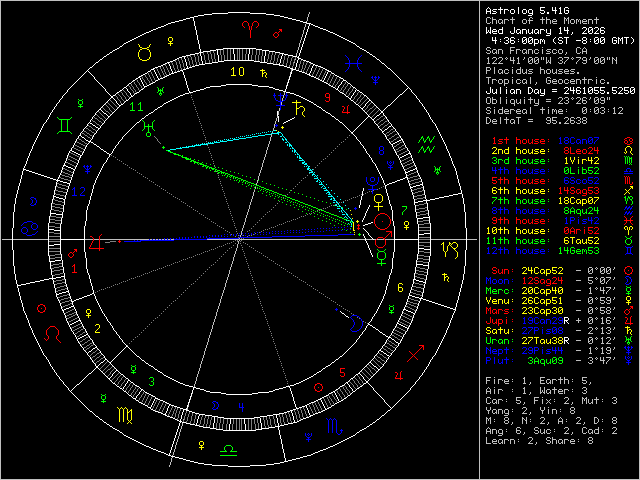The height and width of the screenshot is (480, 640).
Task: Click the Uranus position '27Tau38R'
Action: 545,341
